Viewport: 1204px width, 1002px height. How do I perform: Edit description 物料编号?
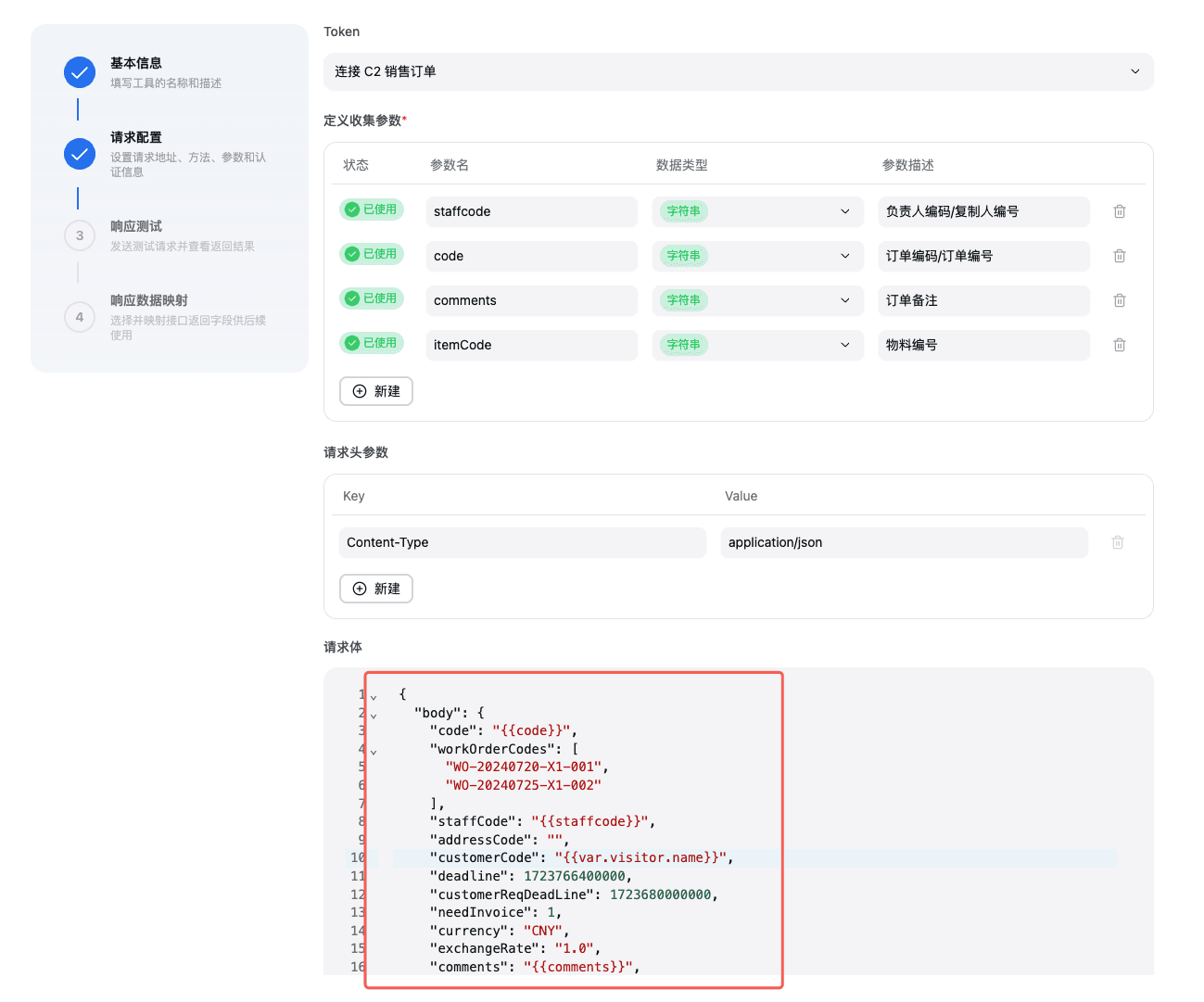[x=984, y=345]
